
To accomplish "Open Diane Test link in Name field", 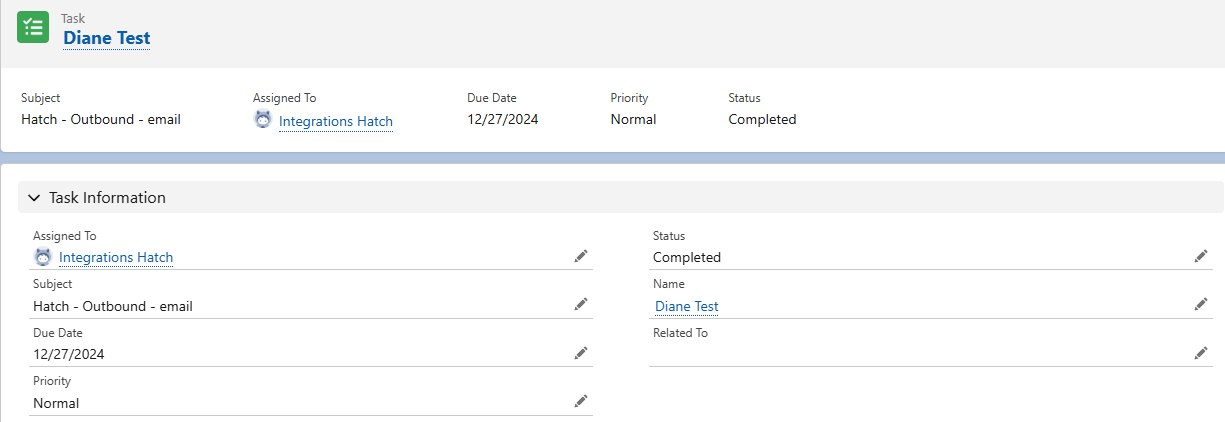I will click(686, 306).
